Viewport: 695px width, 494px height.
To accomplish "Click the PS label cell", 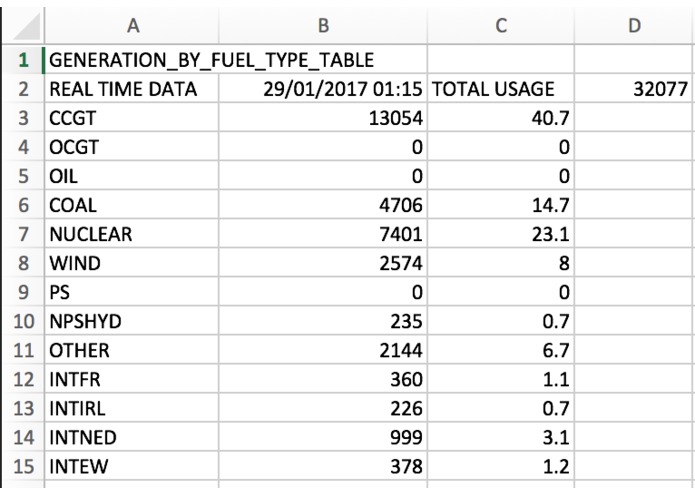I will 132,292.
